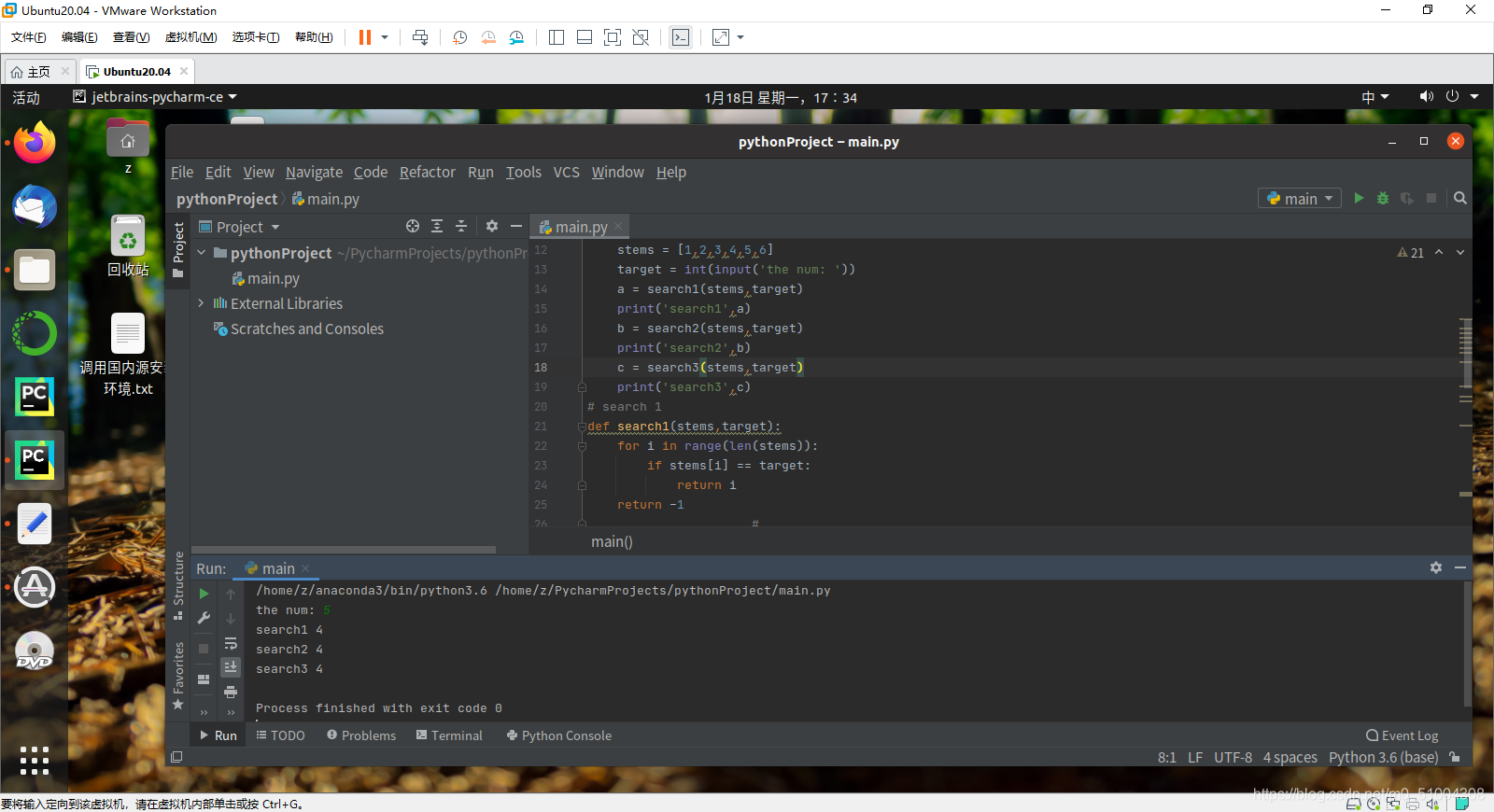Open Files manager from the Ubuntu dock

pos(35,270)
